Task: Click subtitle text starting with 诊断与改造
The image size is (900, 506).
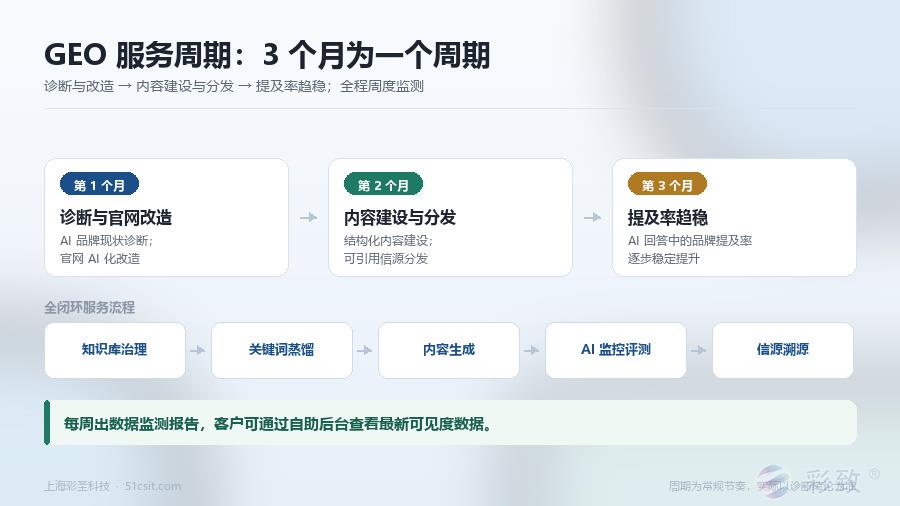Action: tap(234, 86)
